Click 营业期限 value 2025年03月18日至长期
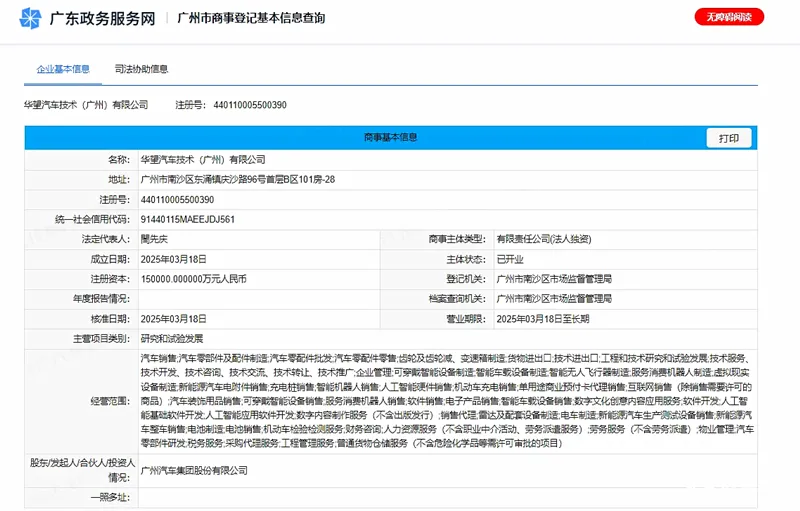Screen dimensions: 800x511 (x=543, y=319)
